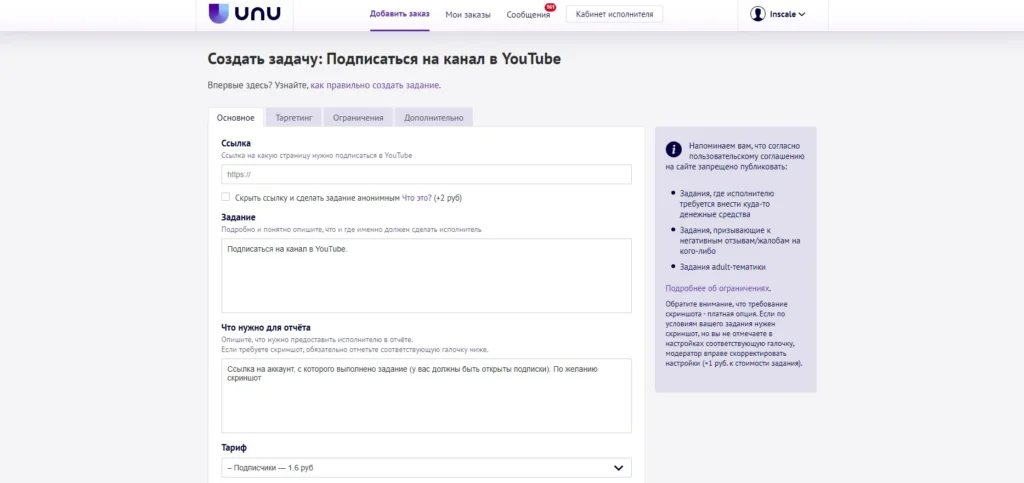Click the messages notification badge
The image size is (1024, 483).
pos(550,7)
